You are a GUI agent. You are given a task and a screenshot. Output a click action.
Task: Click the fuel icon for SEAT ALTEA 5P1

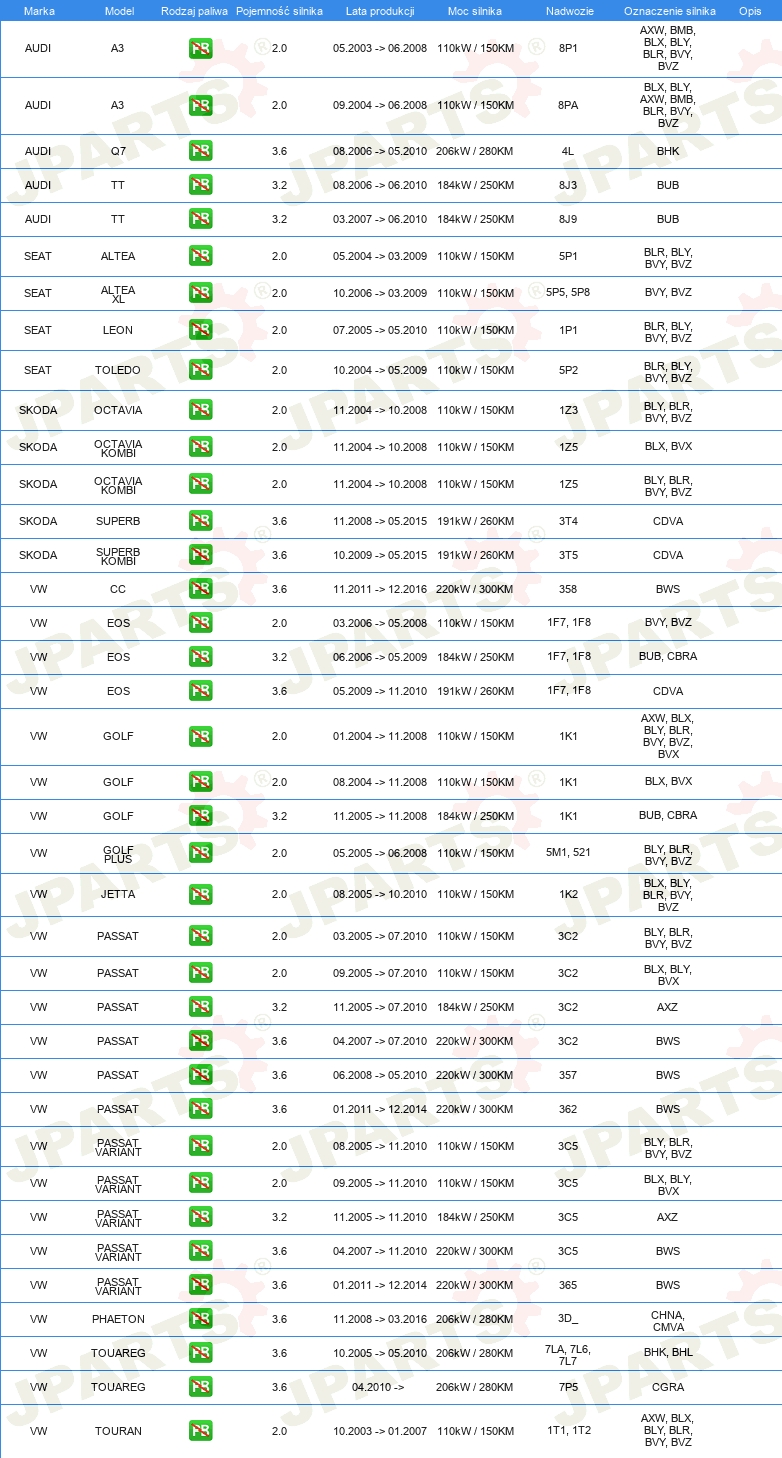tap(200, 256)
